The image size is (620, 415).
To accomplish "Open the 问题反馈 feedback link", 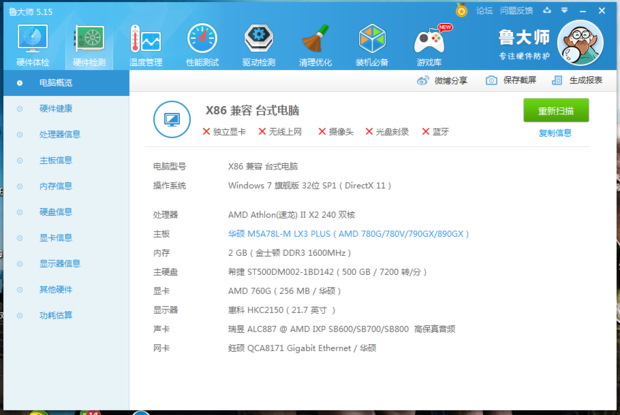I will [x=516, y=11].
